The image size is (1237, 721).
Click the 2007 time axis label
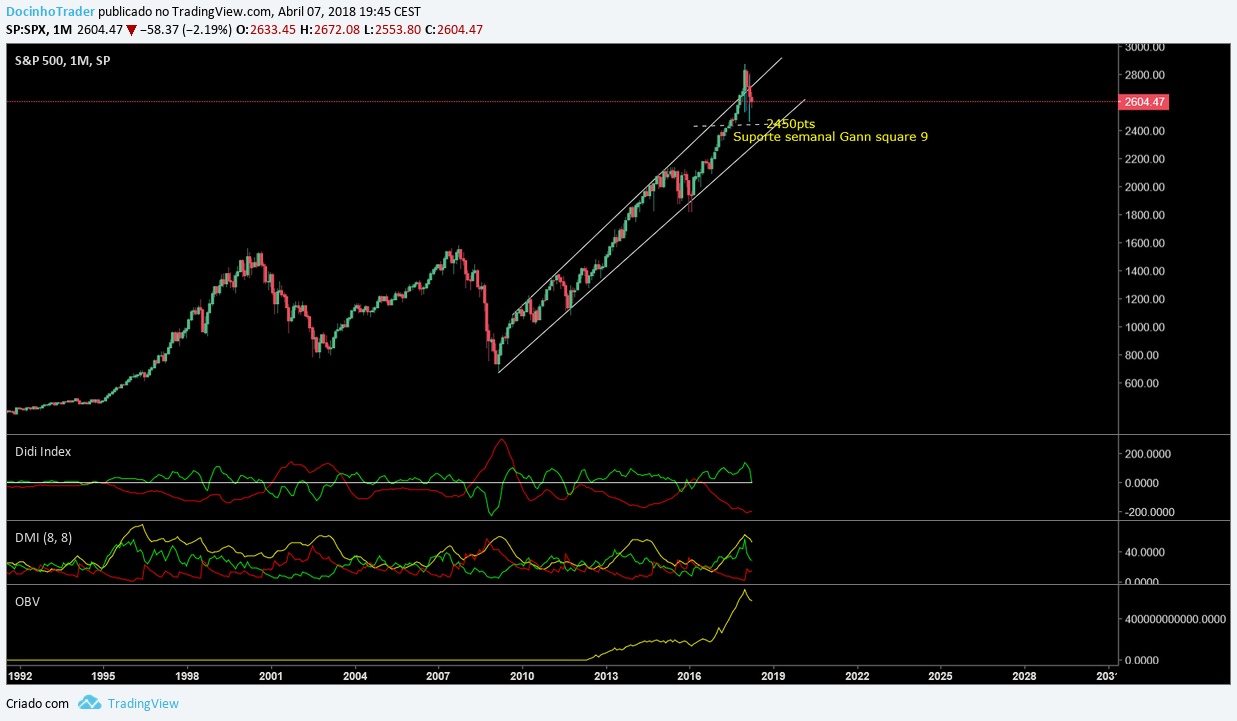pyautogui.click(x=439, y=677)
